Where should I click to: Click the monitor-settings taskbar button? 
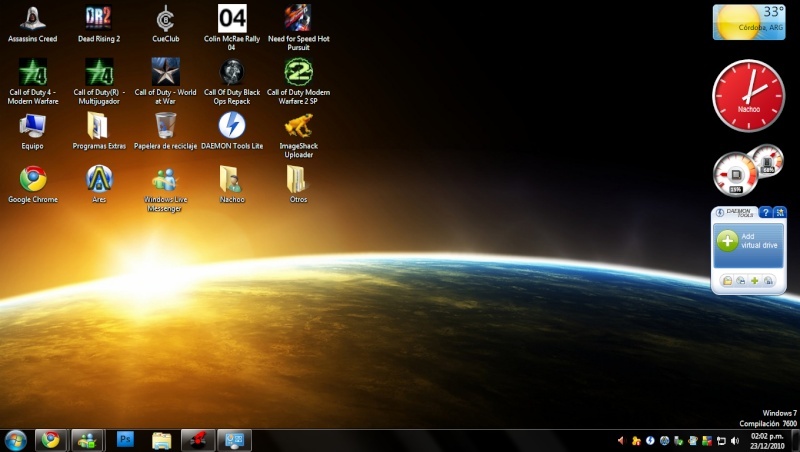pos(234,440)
